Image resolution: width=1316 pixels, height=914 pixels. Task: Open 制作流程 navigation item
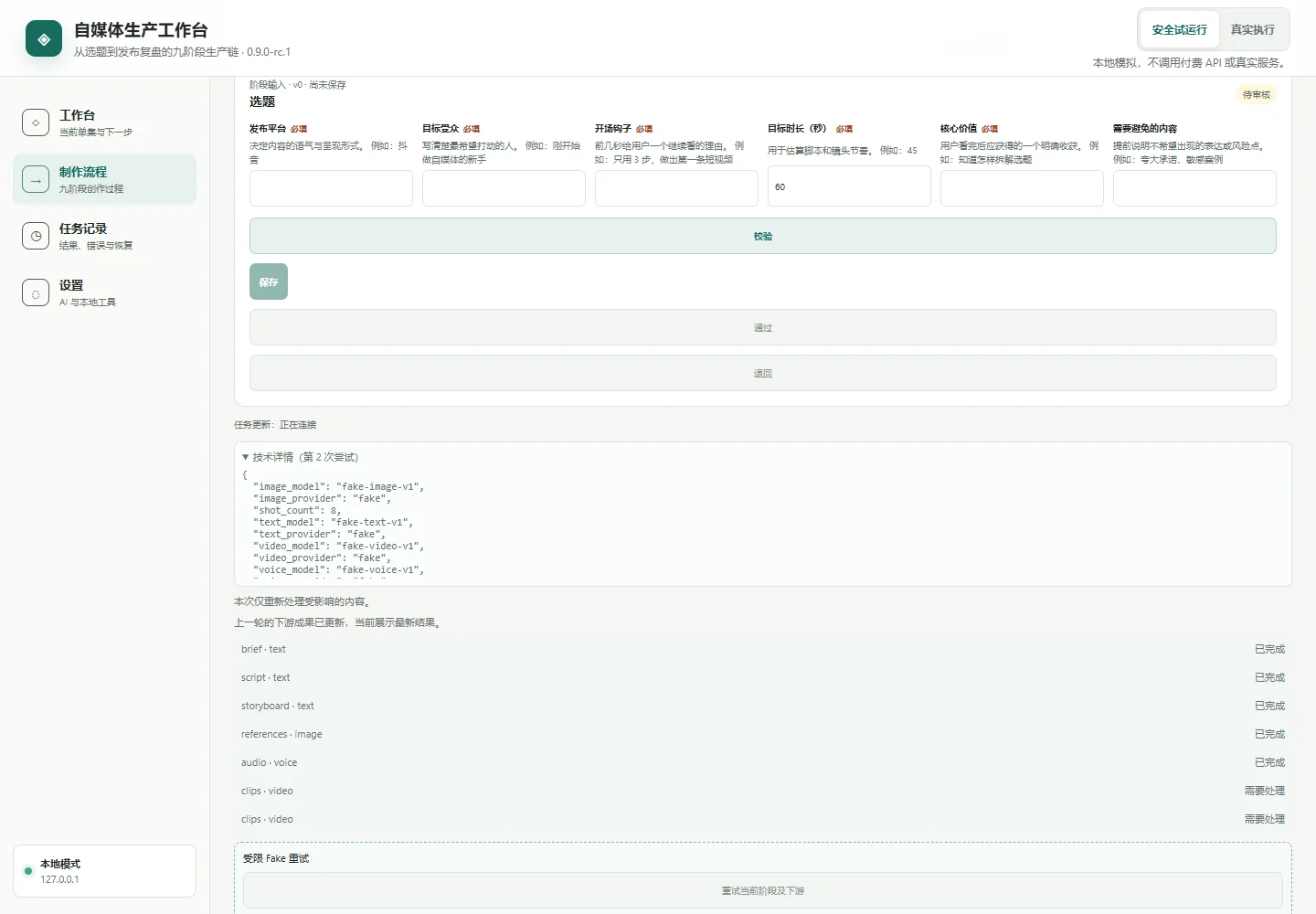click(105, 179)
